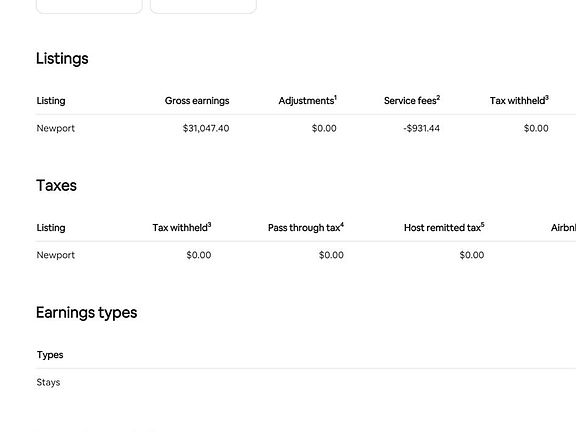Screen dimensions: 576x432
Task: Click the Stays earnings type row
Action: [306, 382]
